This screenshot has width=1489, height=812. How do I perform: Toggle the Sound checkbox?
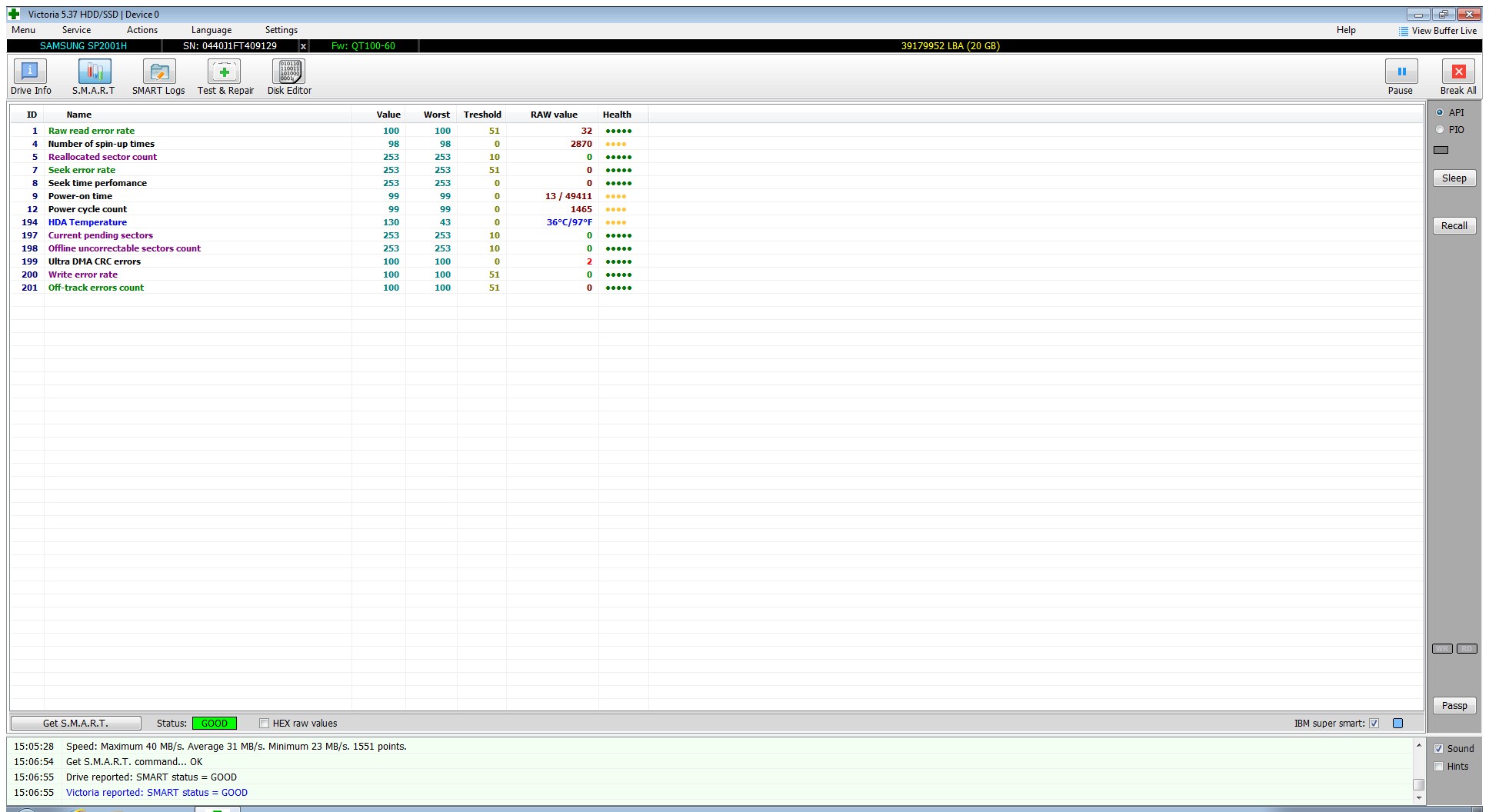tap(1439, 748)
